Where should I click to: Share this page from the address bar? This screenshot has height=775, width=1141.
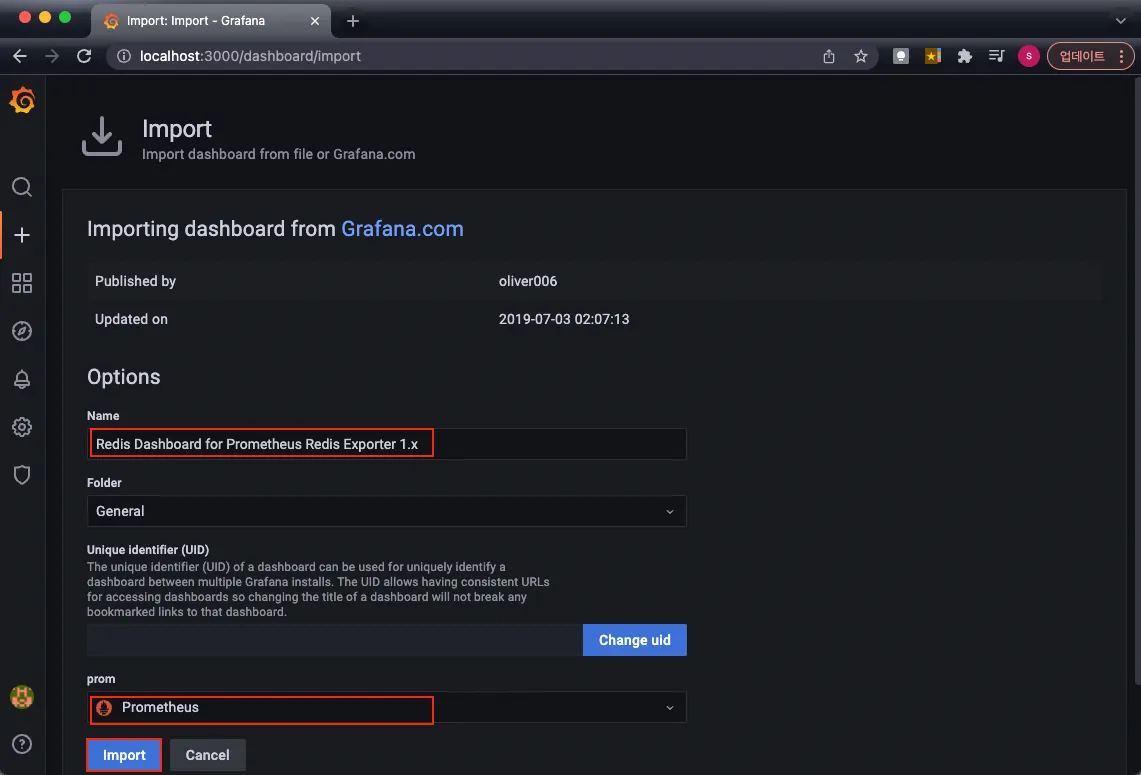[829, 56]
